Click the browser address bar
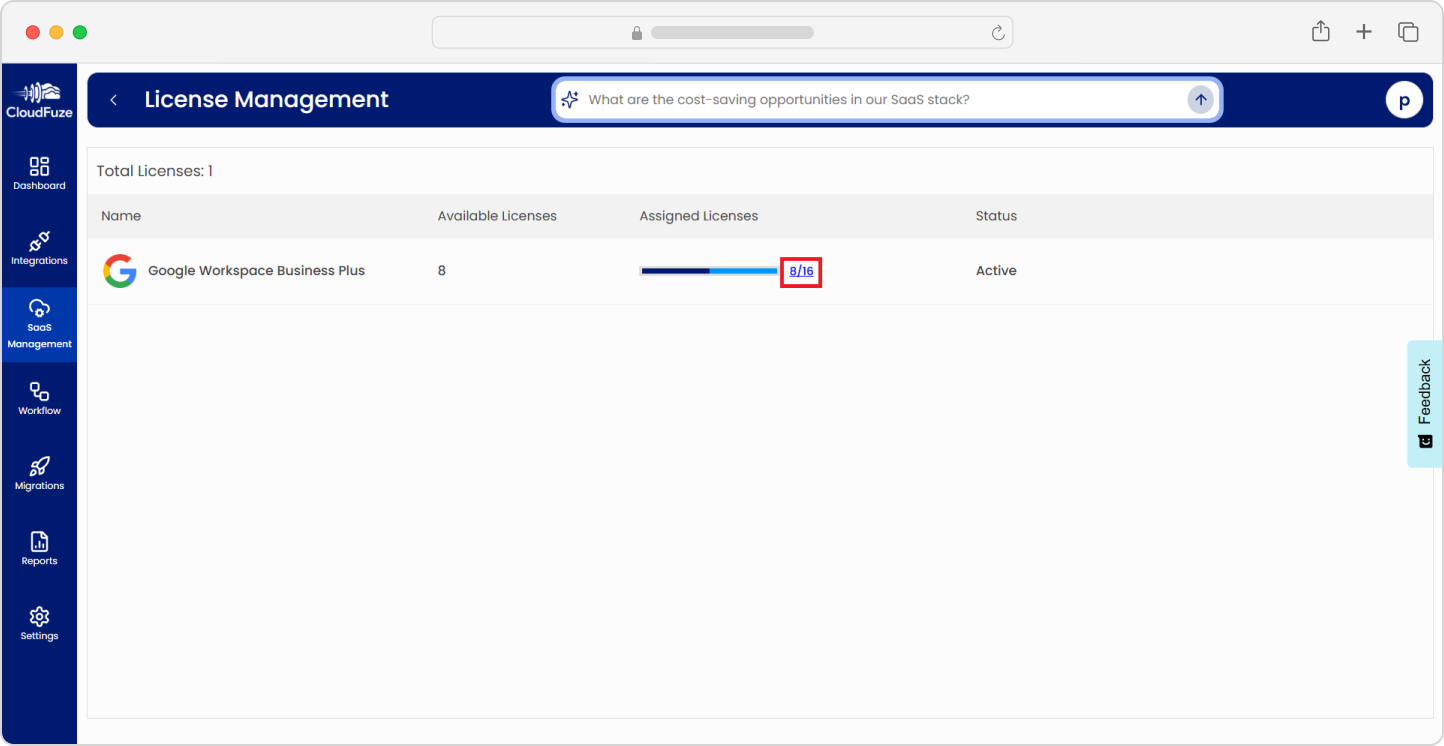The height and width of the screenshot is (746, 1444). click(x=722, y=32)
